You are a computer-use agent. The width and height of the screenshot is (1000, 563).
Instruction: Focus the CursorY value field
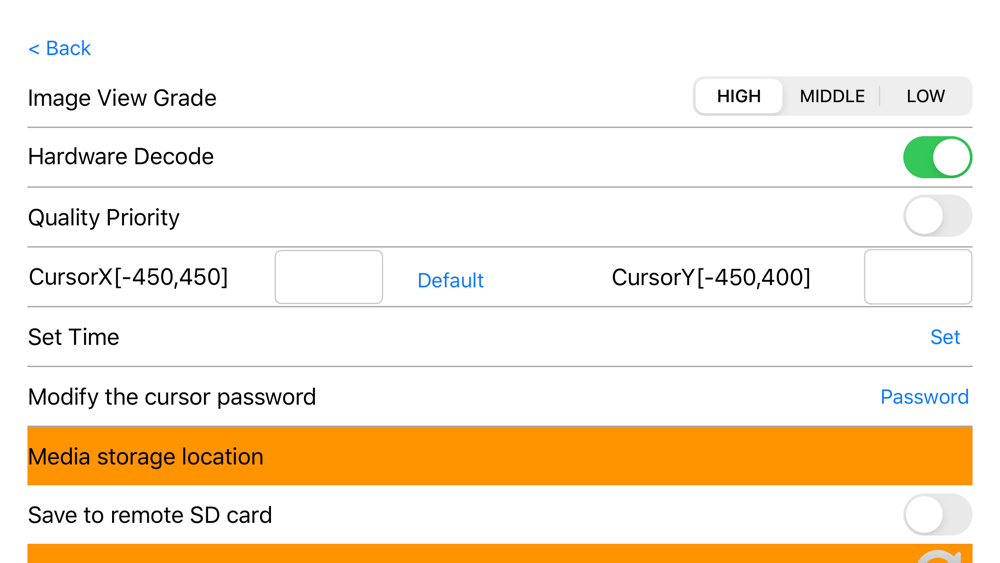pyautogui.click(x=917, y=277)
